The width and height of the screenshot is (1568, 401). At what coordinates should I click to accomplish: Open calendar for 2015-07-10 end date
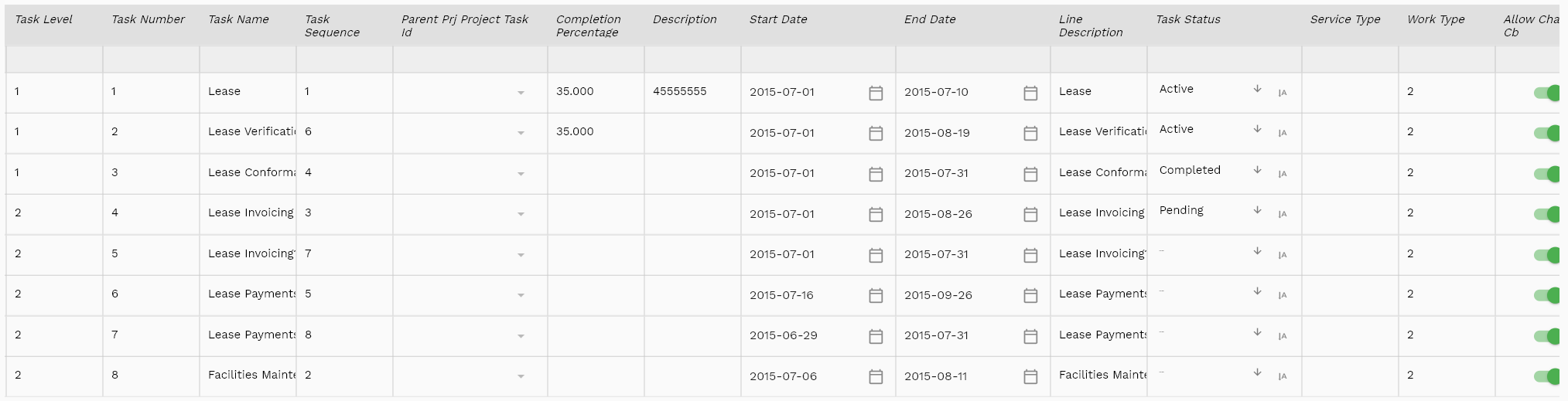click(x=1030, y=93)
